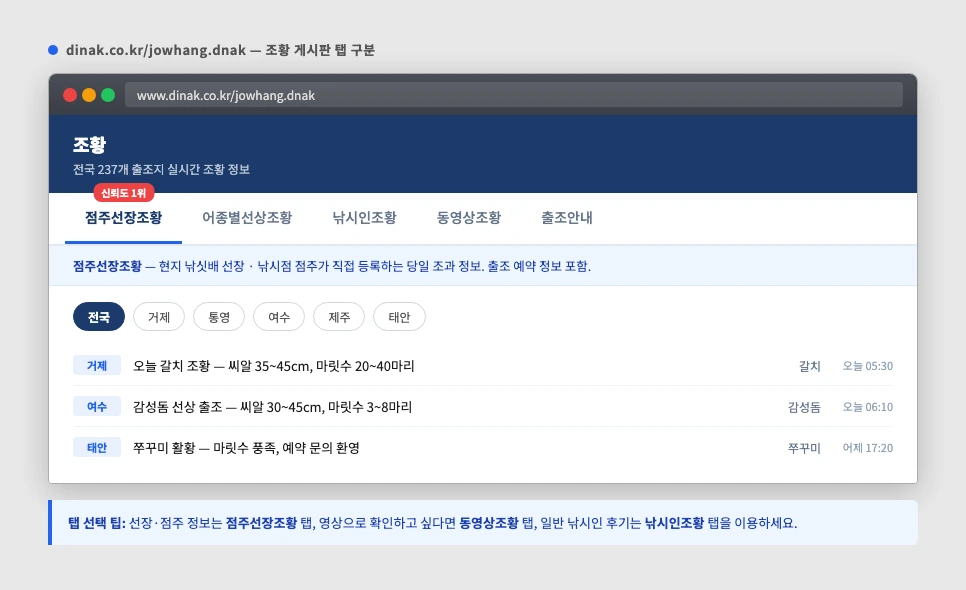Filter reports by 통영 chip
Screen dimensions: 966x590
tap(219, 317)
